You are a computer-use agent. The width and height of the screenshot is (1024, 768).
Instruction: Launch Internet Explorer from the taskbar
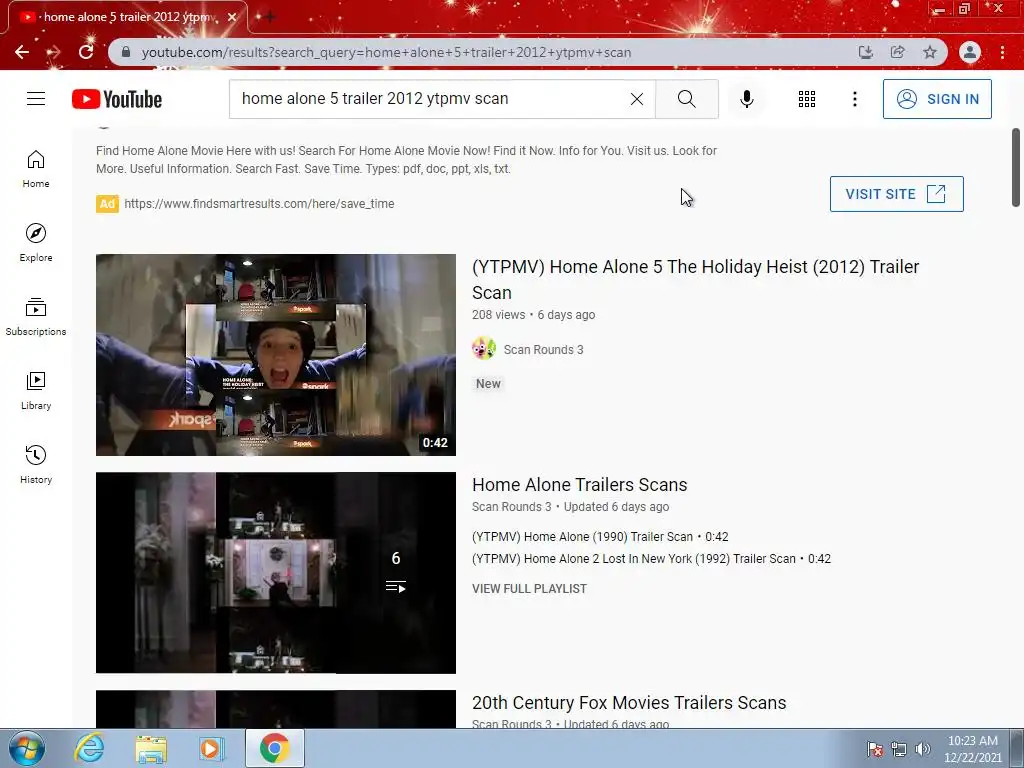(89, 748)
